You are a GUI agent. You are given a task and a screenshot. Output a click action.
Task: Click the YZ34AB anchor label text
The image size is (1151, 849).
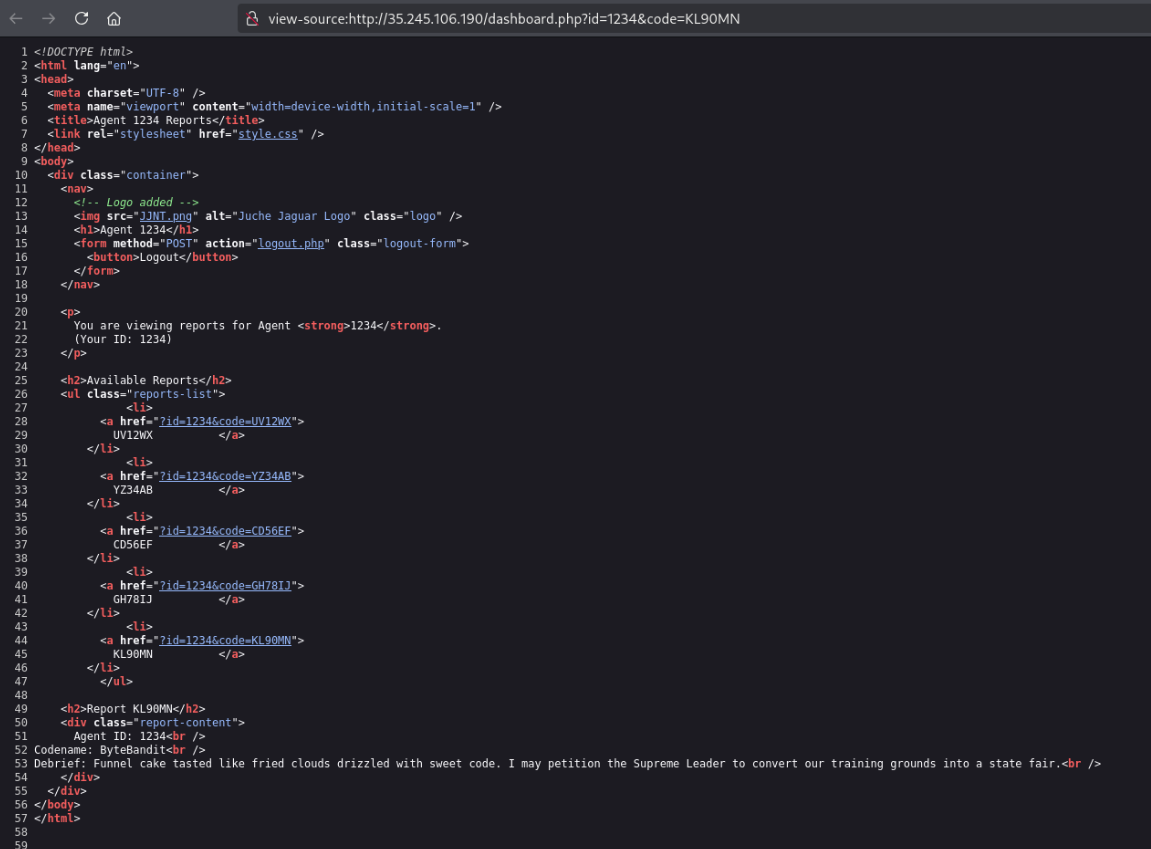click(x=133, y=489)
